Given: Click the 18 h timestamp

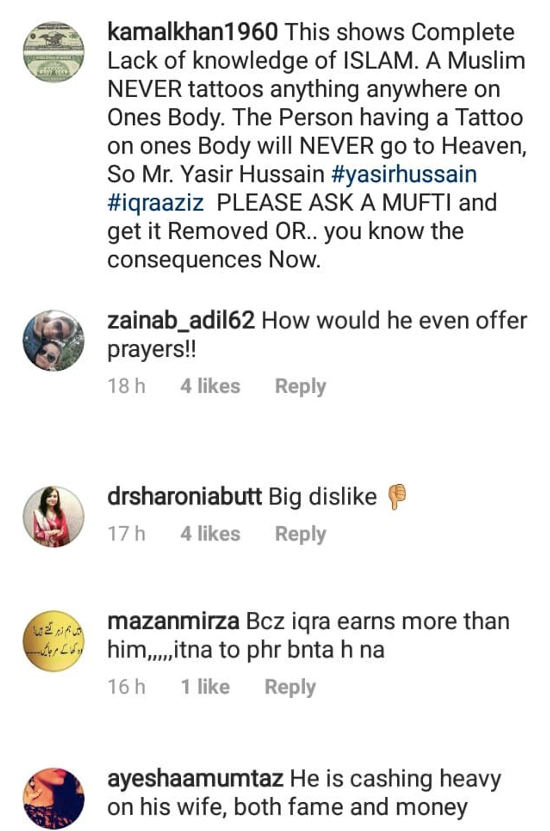Looking at the screenshot, I should pos(126,386).
